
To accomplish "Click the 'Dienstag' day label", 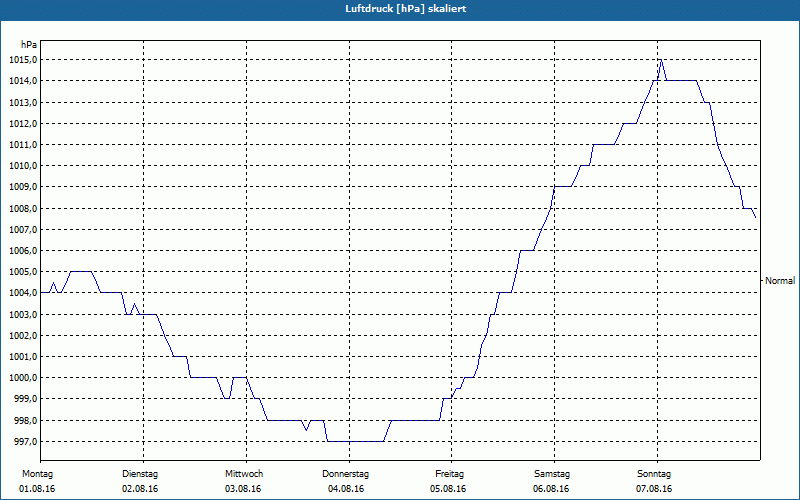I will click(140, 474).
